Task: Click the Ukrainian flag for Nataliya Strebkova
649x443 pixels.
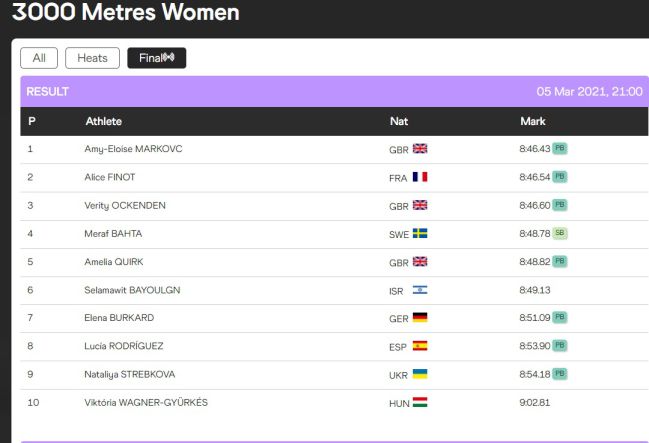Action: [420, 374]
